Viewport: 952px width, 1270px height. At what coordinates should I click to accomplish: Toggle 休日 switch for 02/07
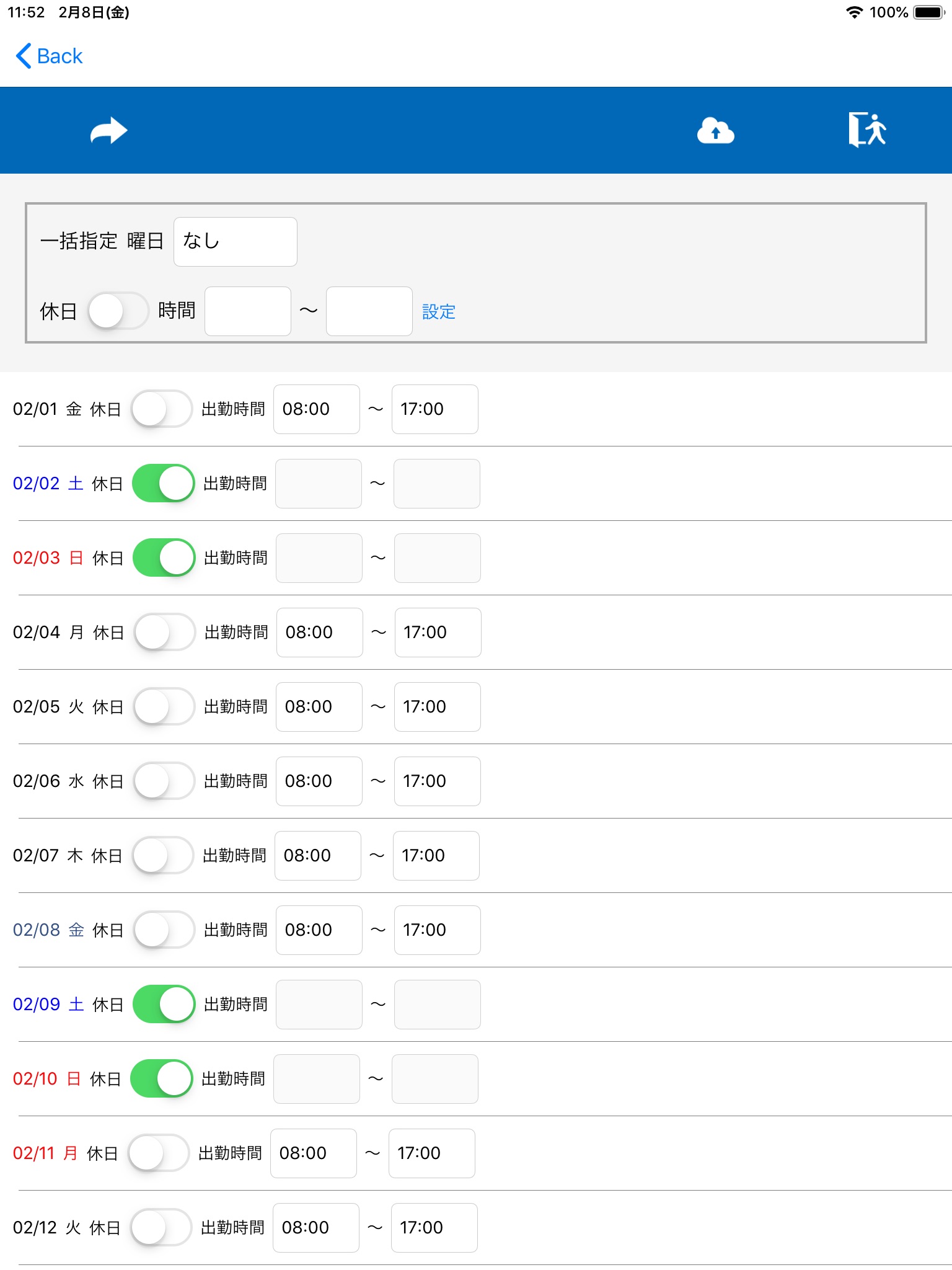tap(163, 856)
